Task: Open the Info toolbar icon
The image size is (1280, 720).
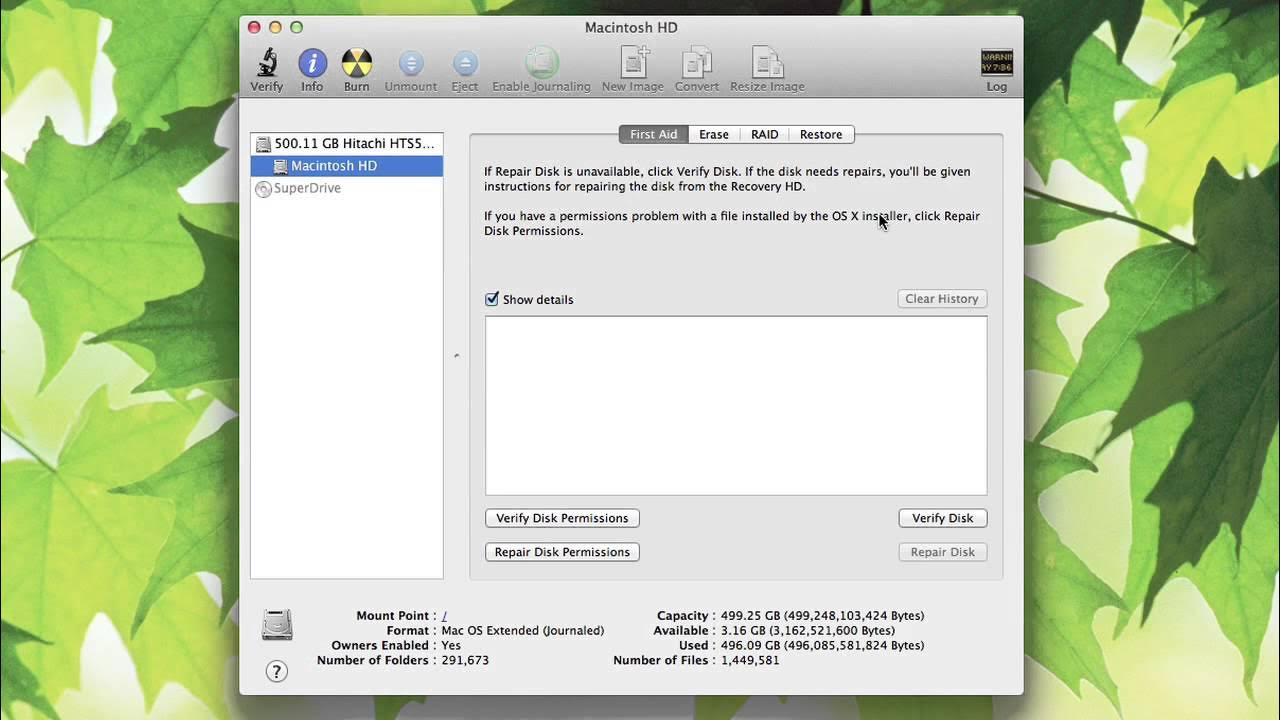Action: pyautogui.click(x=312, y=63)
